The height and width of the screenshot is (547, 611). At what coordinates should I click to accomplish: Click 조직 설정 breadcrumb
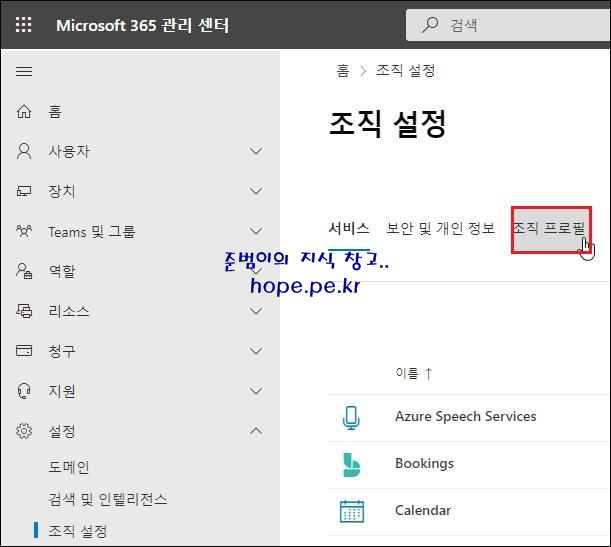point(406,71)
